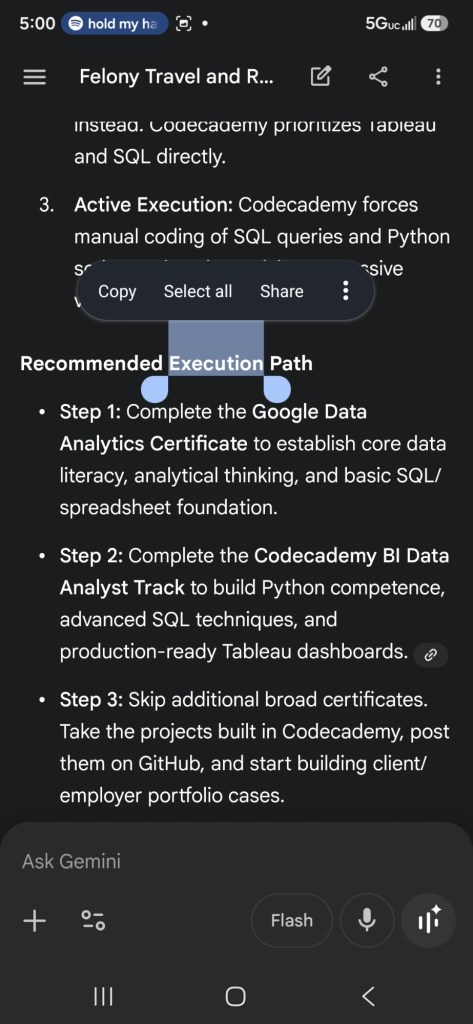Tap the microphone voice input button

point(367,920)
